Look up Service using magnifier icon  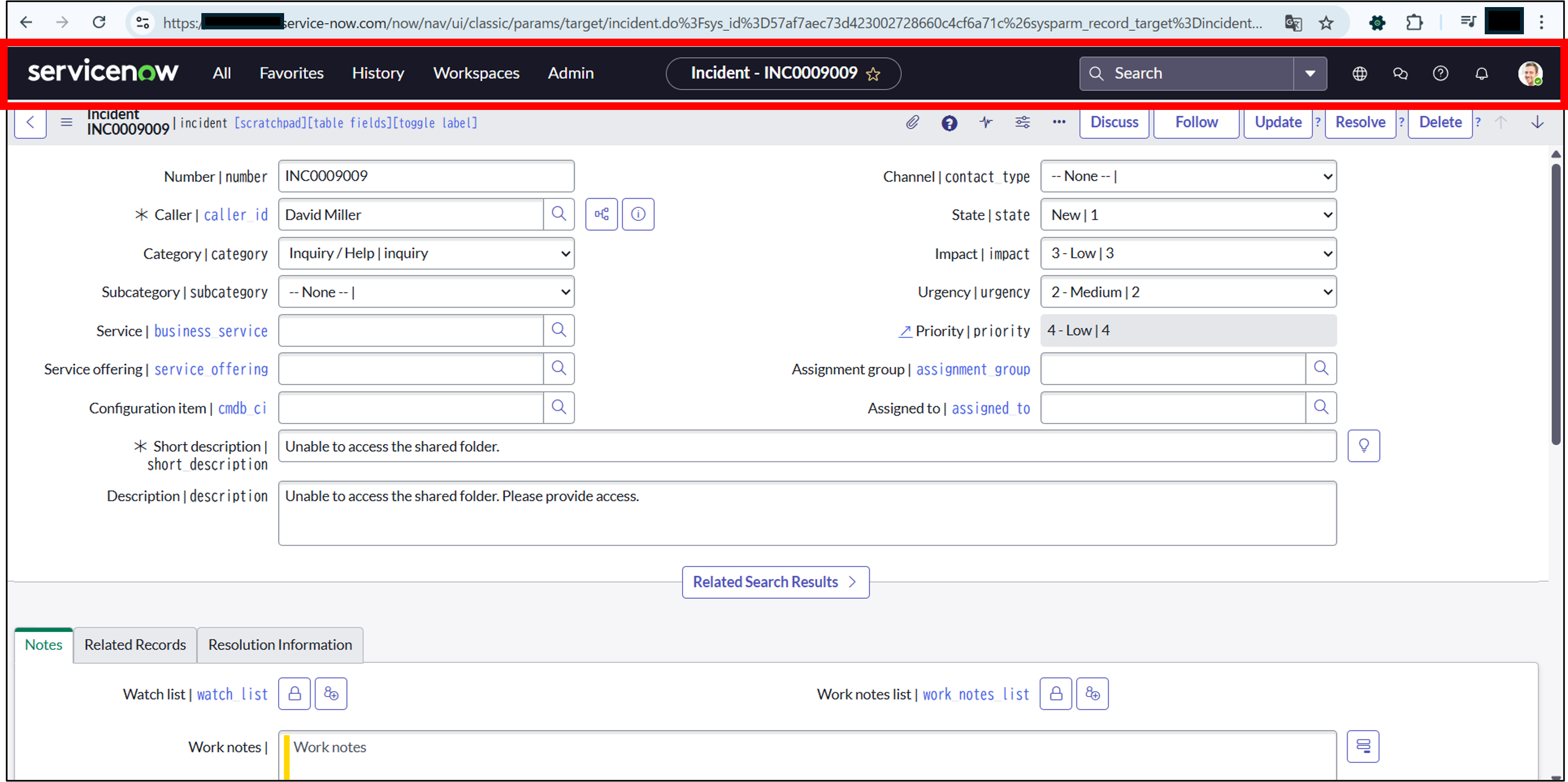click(x=559, y=330)
